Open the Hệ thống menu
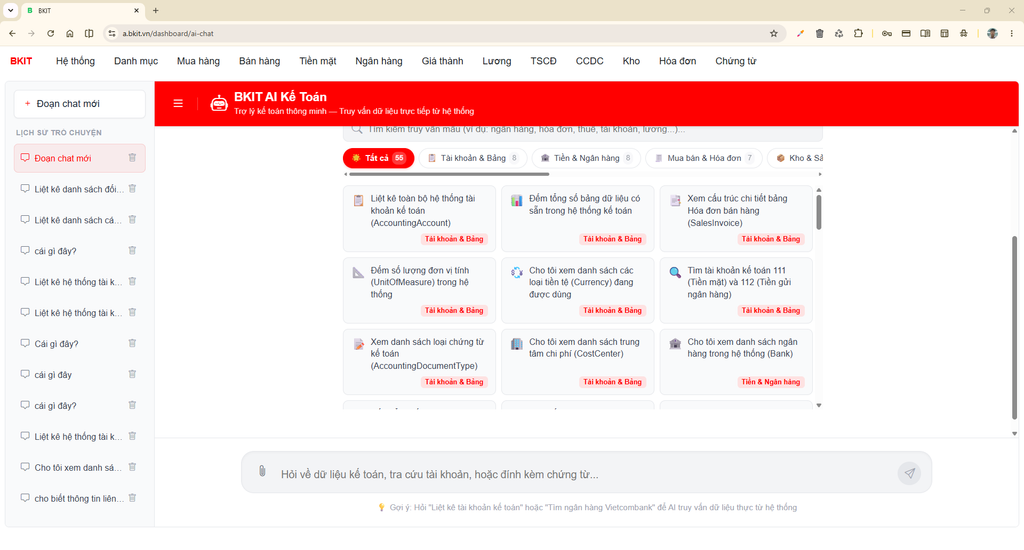Image resolution: width=1024 pixels, height=550 pixels. click(x=75, y=61)
